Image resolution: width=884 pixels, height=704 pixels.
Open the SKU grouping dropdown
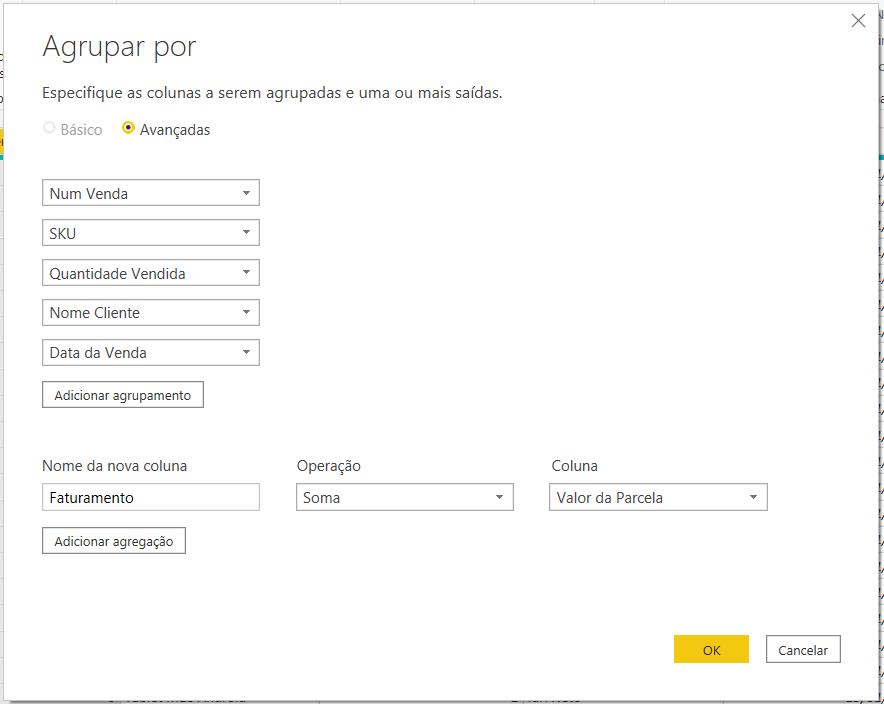point(151,233)
